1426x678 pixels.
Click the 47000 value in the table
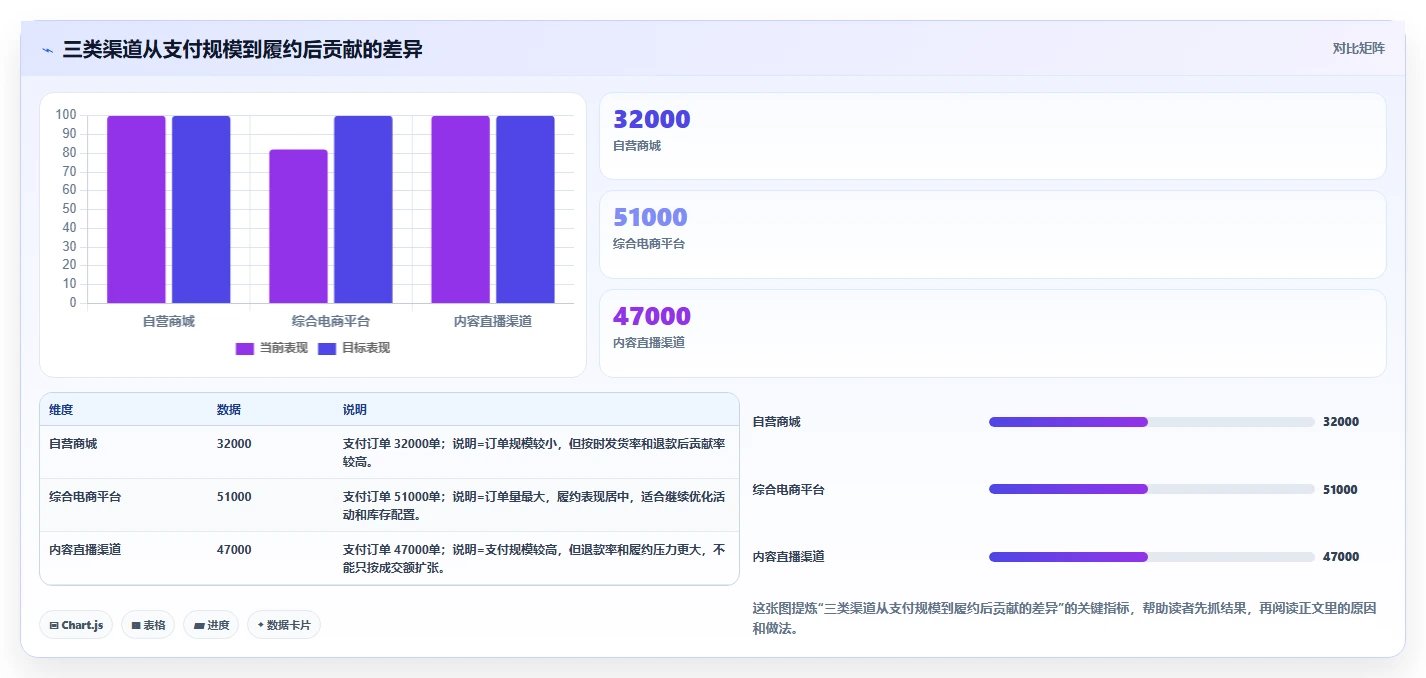click(x=234, y=549)
